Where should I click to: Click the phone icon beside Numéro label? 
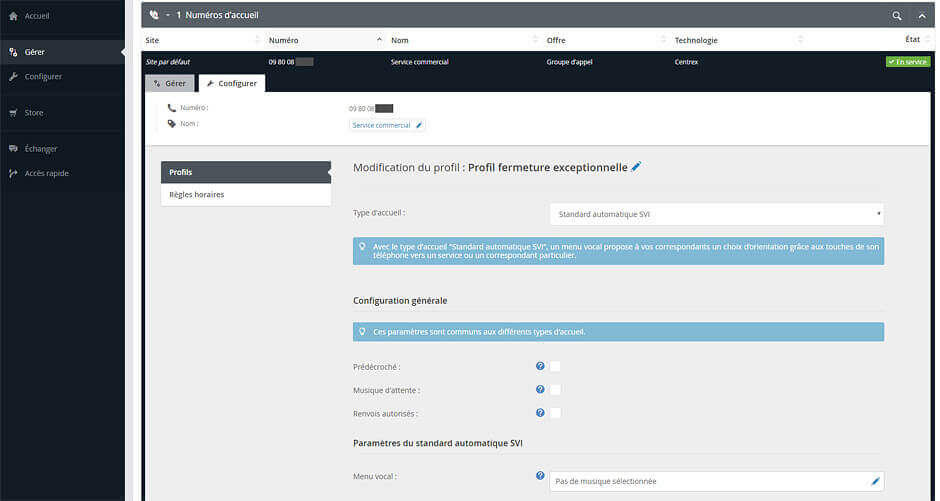coord(171,108)
